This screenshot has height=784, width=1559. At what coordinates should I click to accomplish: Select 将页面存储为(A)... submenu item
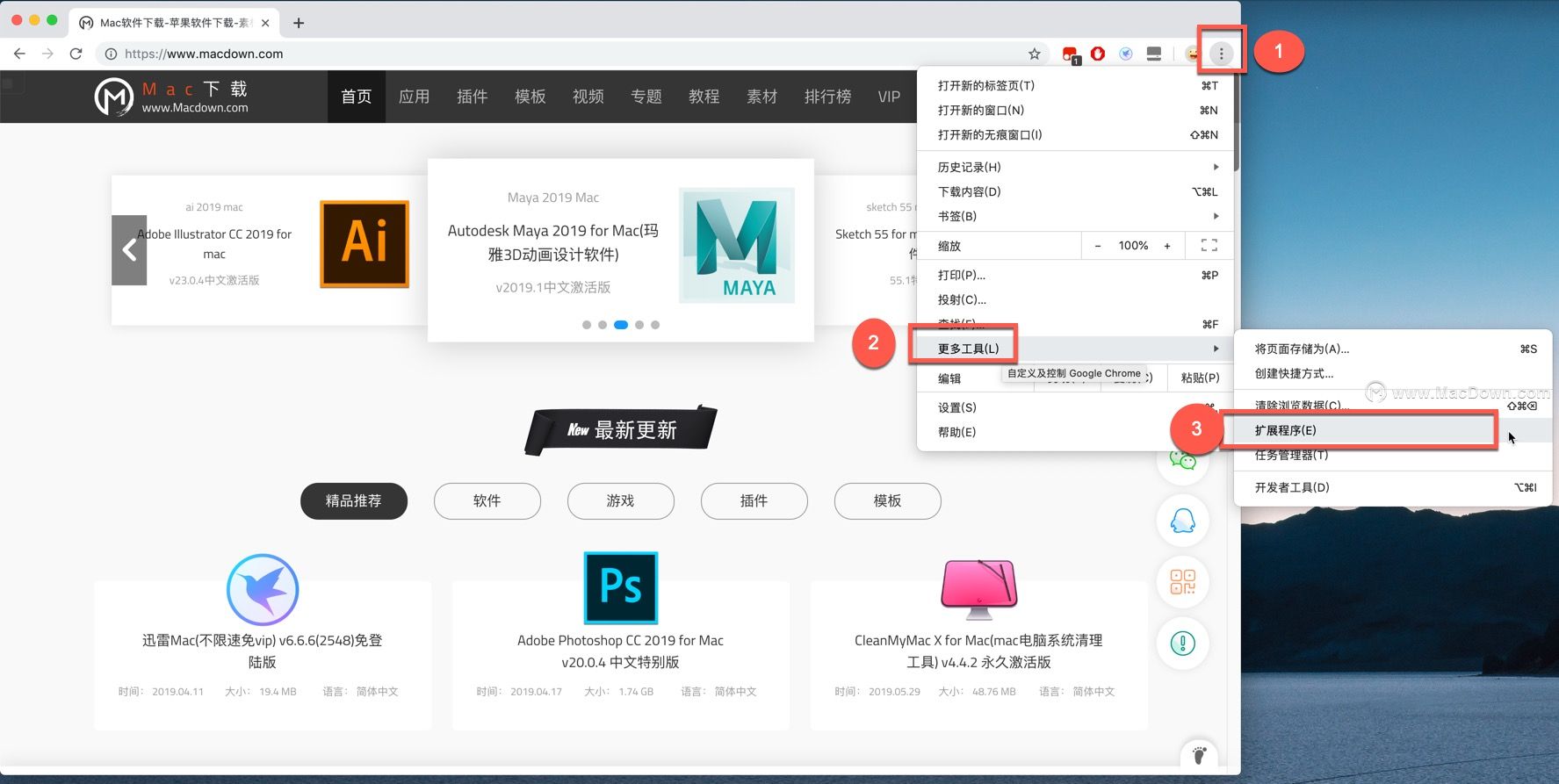pyautogui.click(x=1394, y=349)
